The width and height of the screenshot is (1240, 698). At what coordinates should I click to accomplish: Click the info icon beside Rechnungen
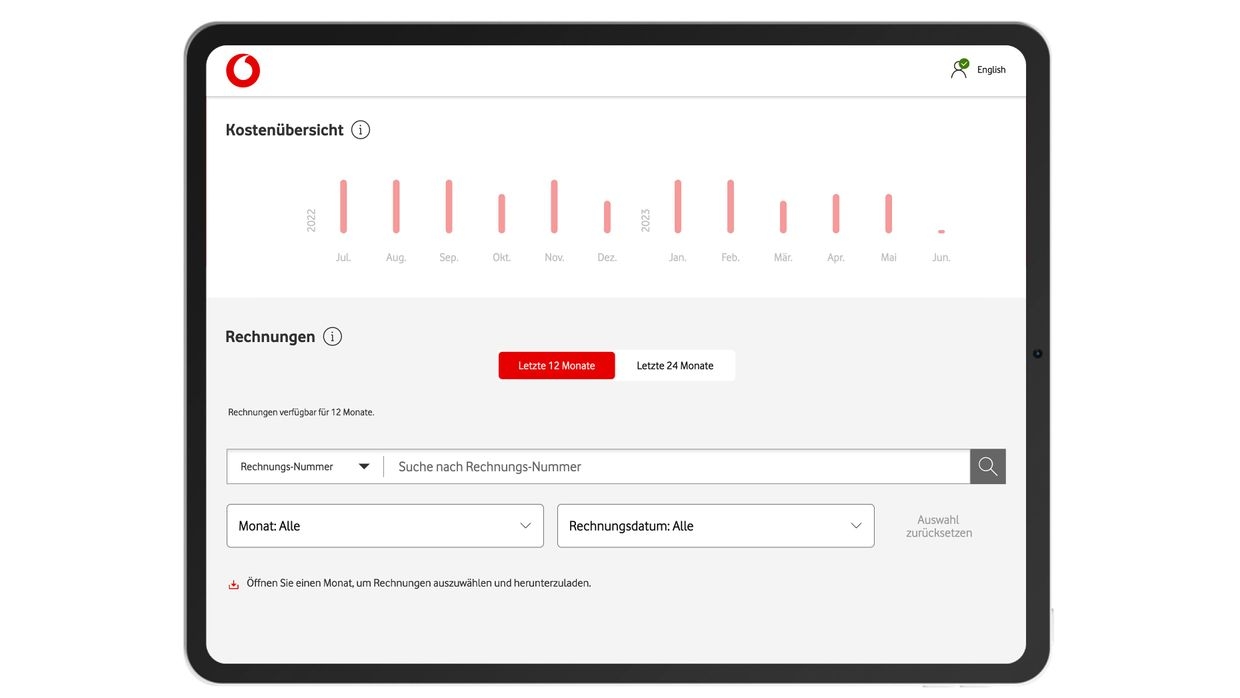[333, 337]
